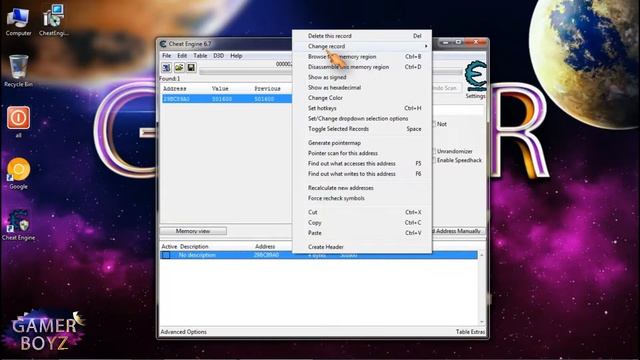Select 'Recalculate new addresses'

click(362, 188)
